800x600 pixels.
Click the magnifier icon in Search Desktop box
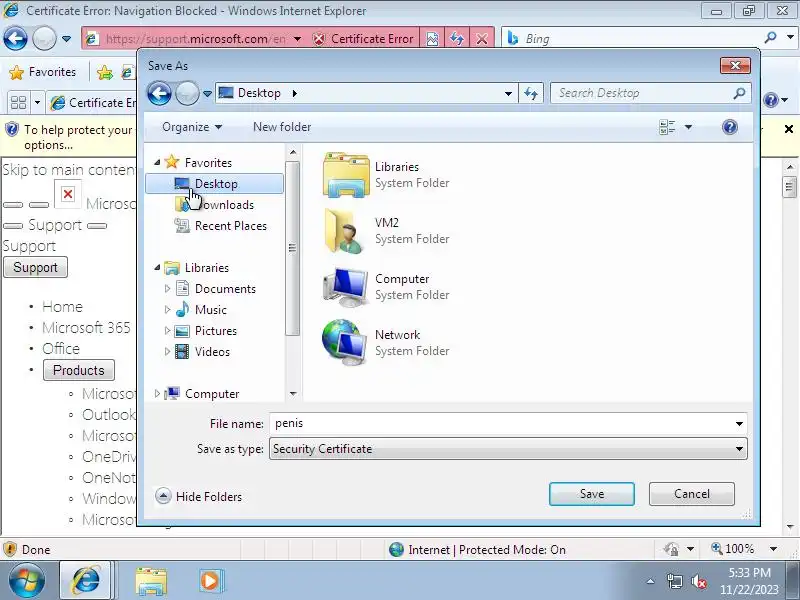[739, 93]
